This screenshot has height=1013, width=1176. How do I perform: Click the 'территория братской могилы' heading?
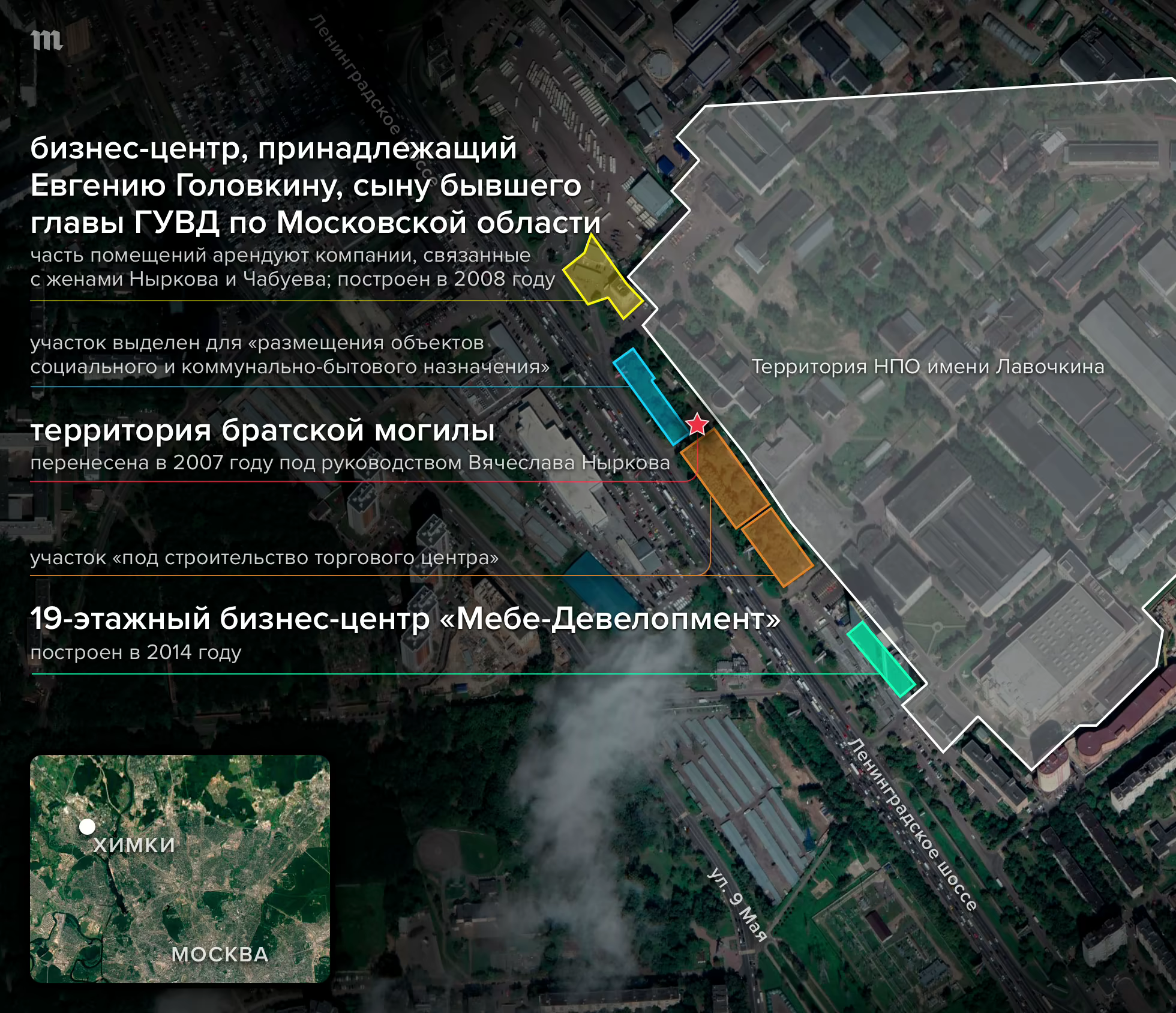263,430
